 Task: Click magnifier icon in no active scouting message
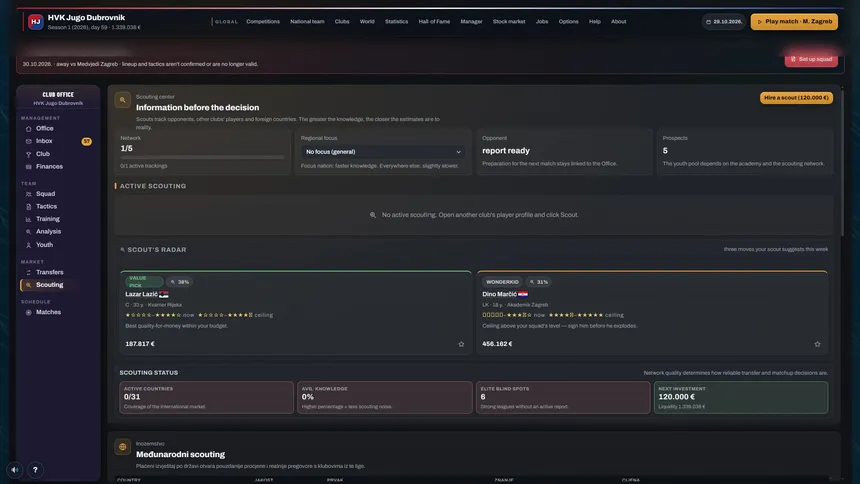[x=373, y=215]
